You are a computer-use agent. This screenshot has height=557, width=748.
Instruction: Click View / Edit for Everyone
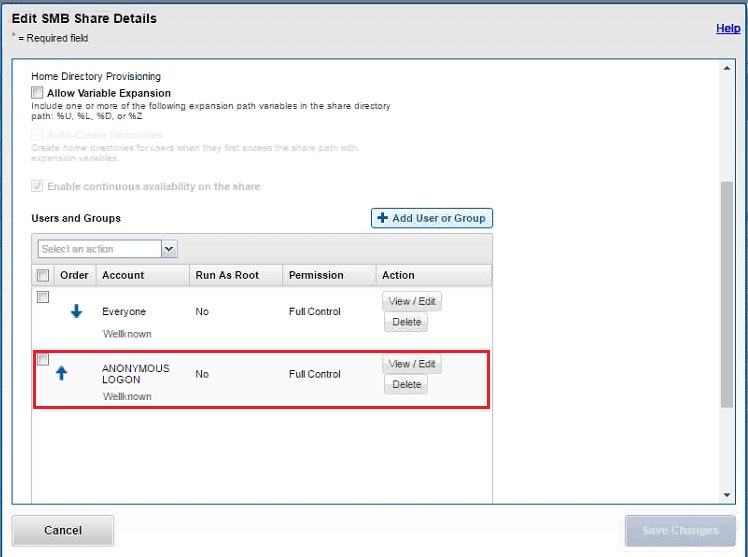coord(412,301)
